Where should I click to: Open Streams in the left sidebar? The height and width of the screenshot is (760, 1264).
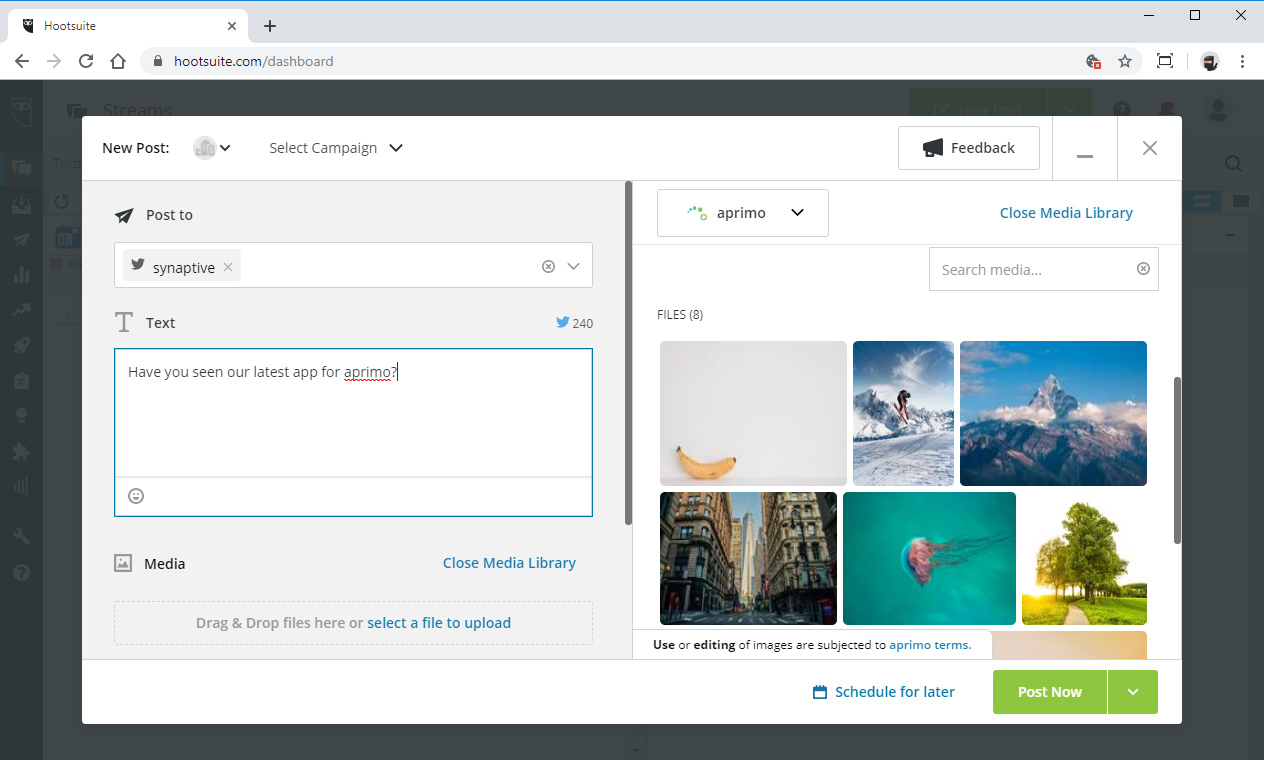pos(21,168)
